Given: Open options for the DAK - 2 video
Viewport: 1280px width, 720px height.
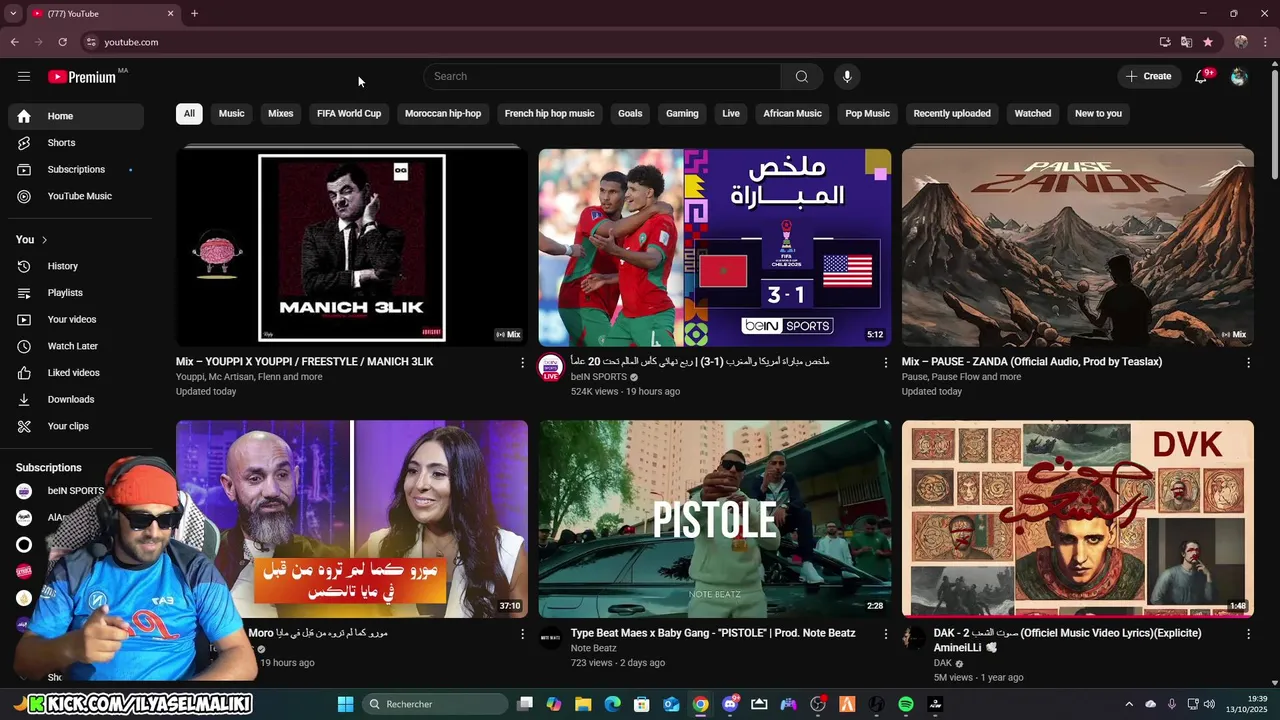Looking at the screenshot, I should point(1248,634).
